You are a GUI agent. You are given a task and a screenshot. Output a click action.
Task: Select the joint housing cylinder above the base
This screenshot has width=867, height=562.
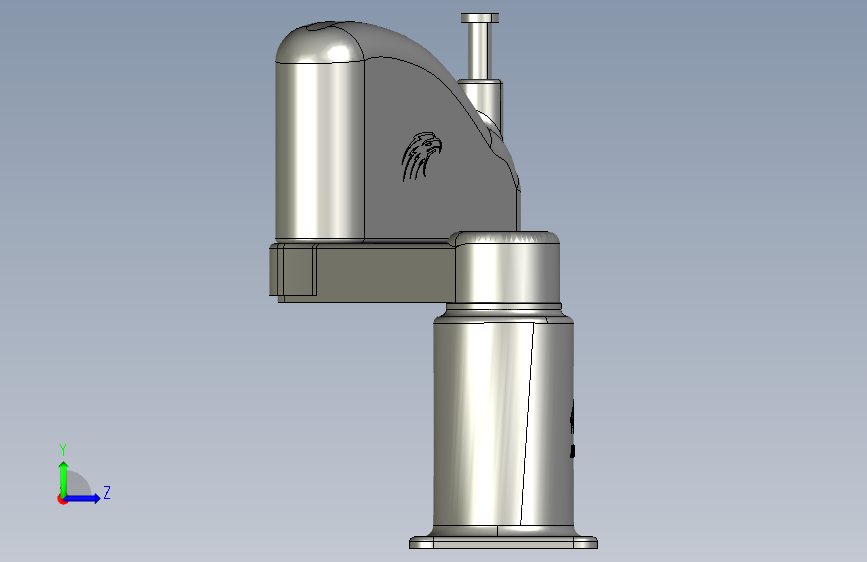(x=508, y=268)
